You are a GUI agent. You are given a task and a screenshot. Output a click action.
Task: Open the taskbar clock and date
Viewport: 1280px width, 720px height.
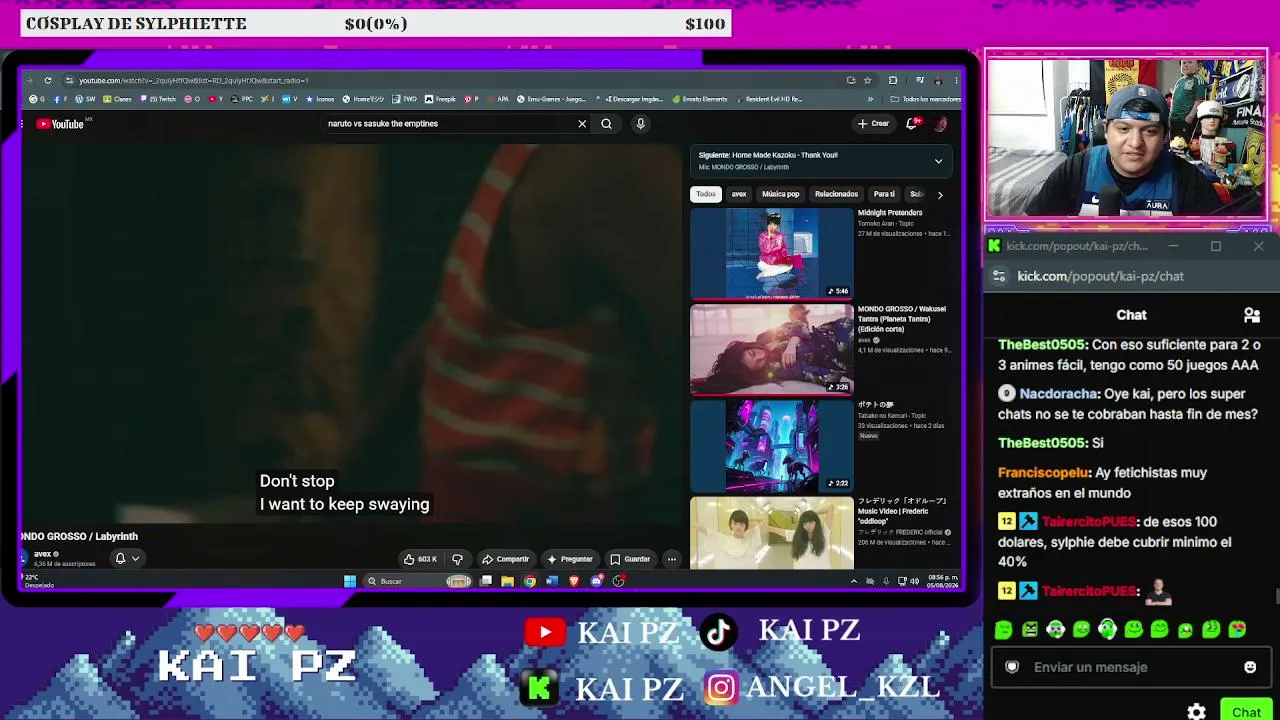click(944, 581)
